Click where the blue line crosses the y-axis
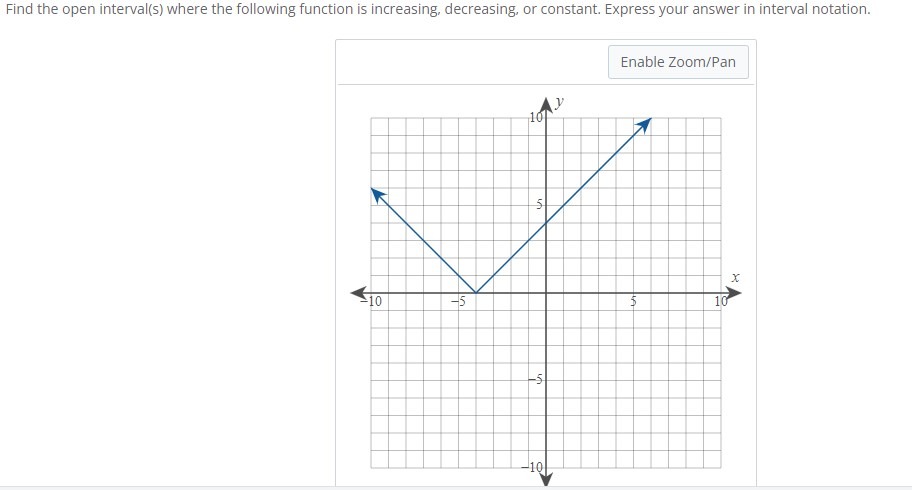This screenshot has height=490, width=912. pos(546,223)
